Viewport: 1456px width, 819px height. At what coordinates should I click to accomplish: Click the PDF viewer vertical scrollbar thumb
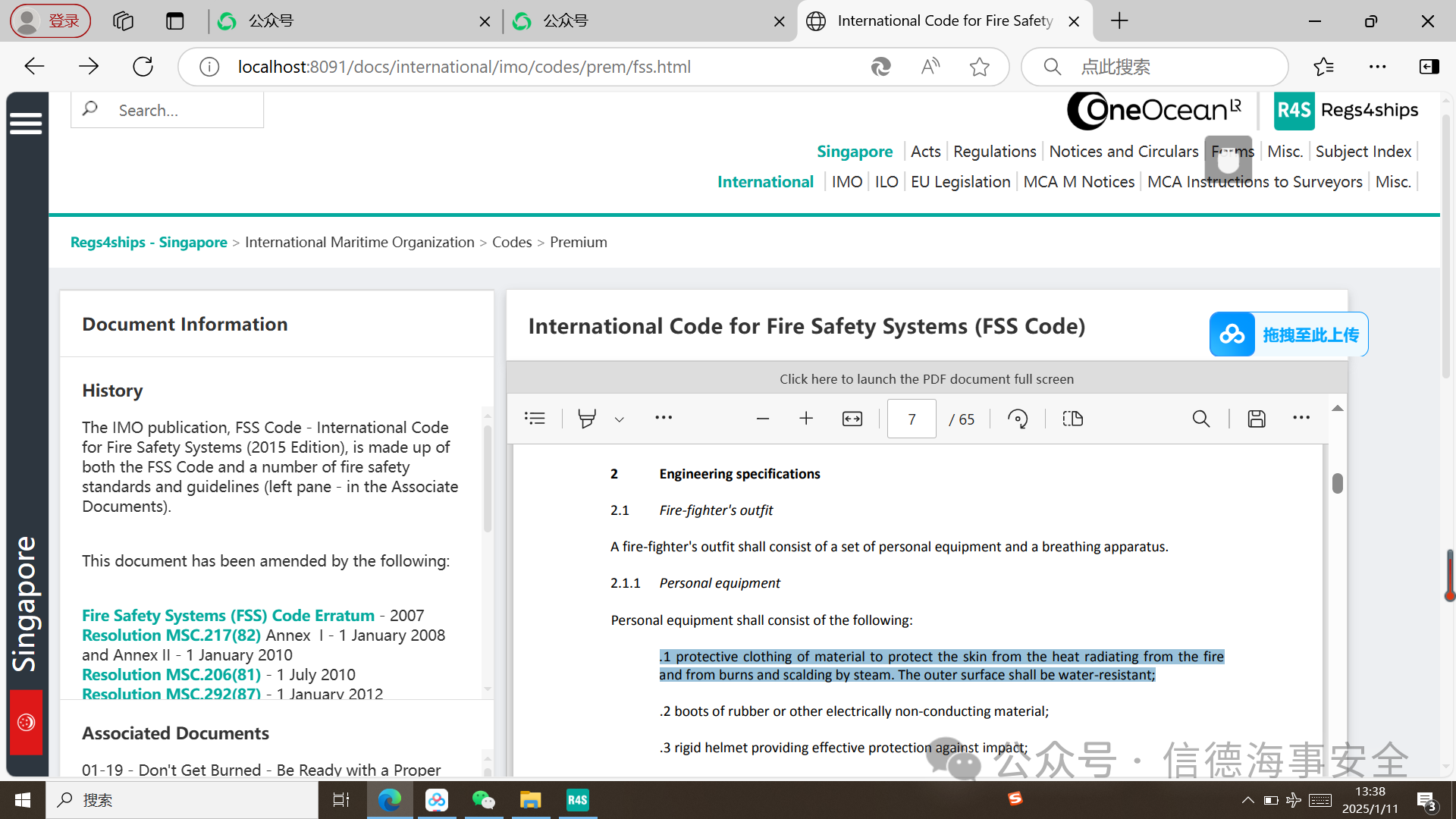pyautogui.click(x=1337, y=483)
